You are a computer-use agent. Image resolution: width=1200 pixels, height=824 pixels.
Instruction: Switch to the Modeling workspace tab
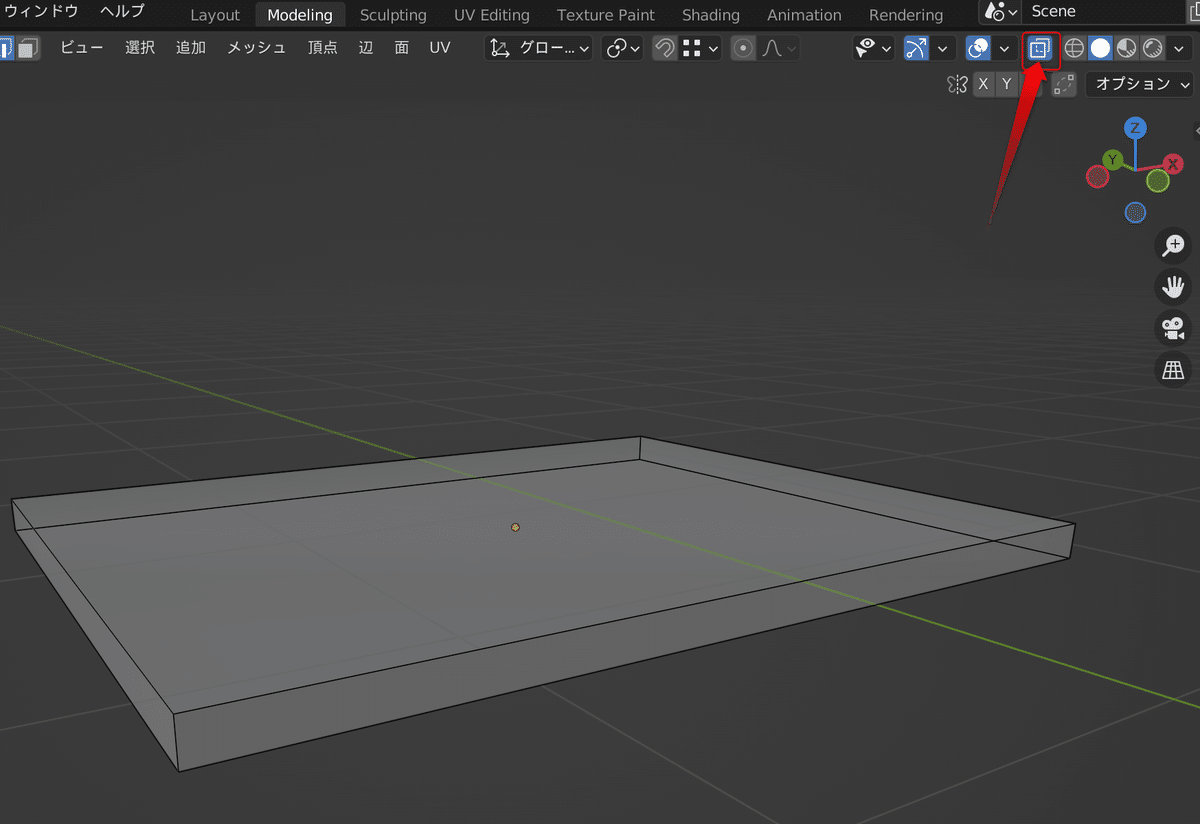click(x=300, y=15)
